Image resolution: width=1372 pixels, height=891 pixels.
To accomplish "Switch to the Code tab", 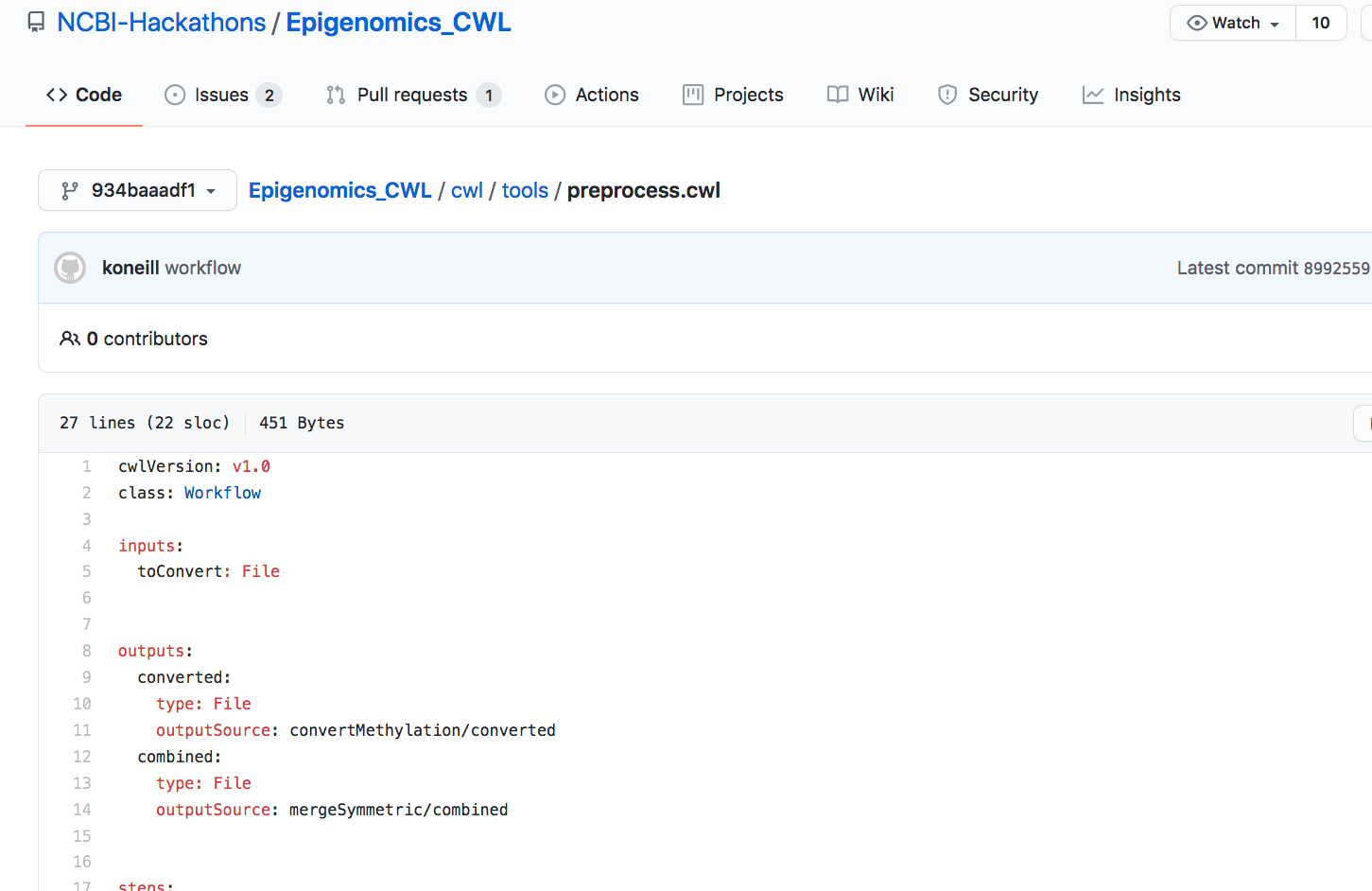I will pyautogui.click(x=84, y=95).
